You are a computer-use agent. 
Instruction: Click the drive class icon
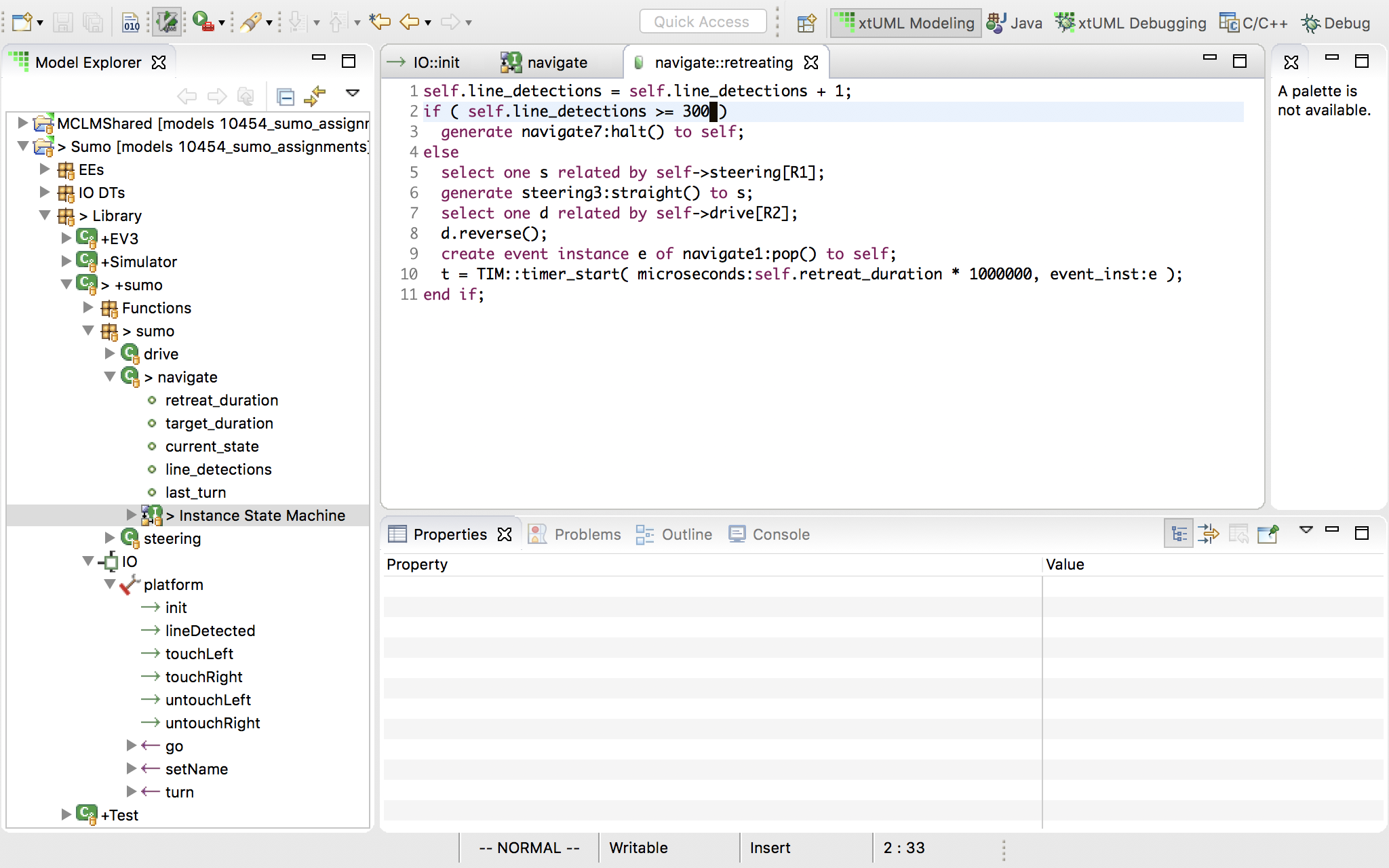click(x=130, y=353)
